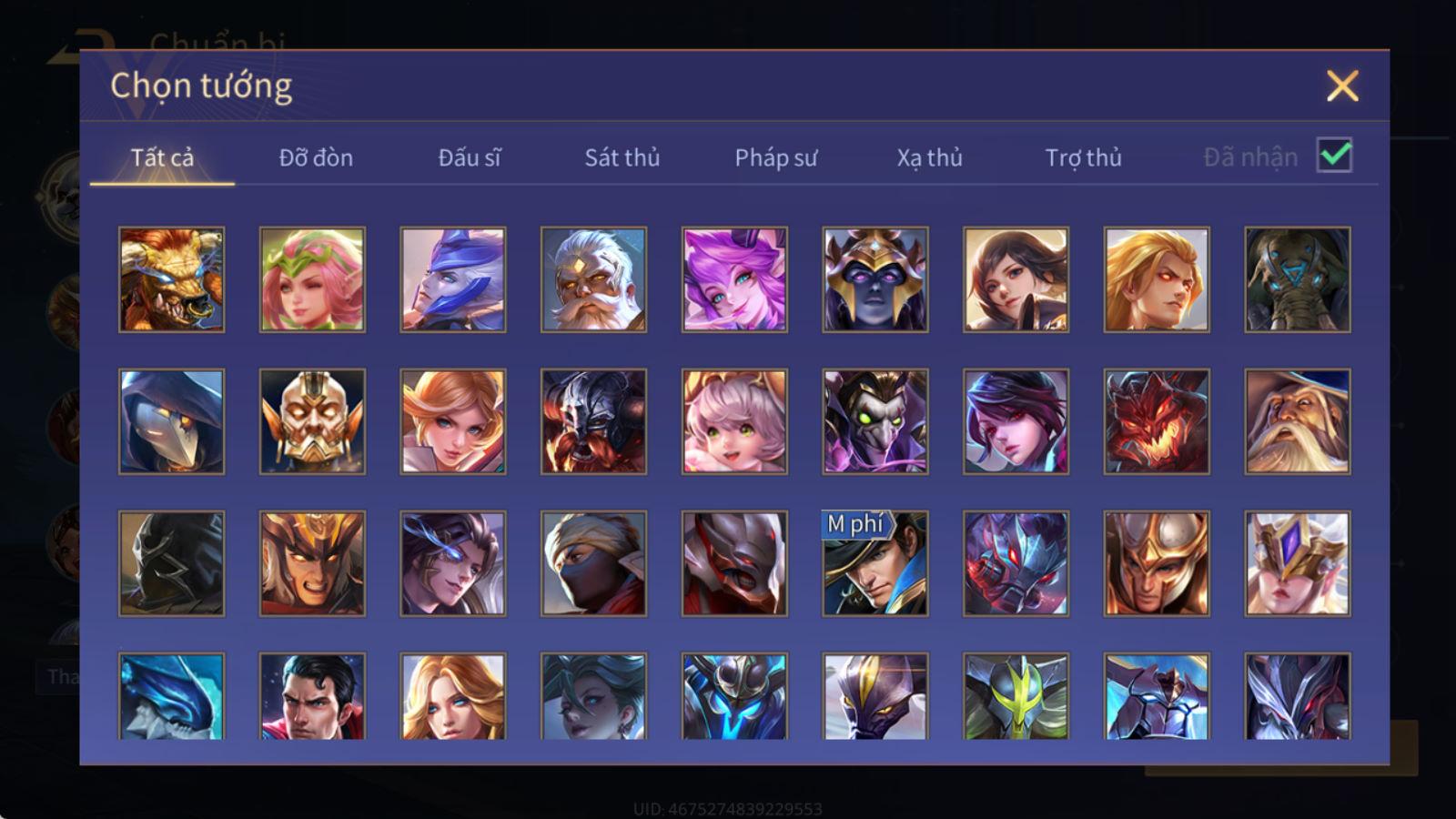Select the masked ninja with headband portrait
1456x819 pixels.
593,563
